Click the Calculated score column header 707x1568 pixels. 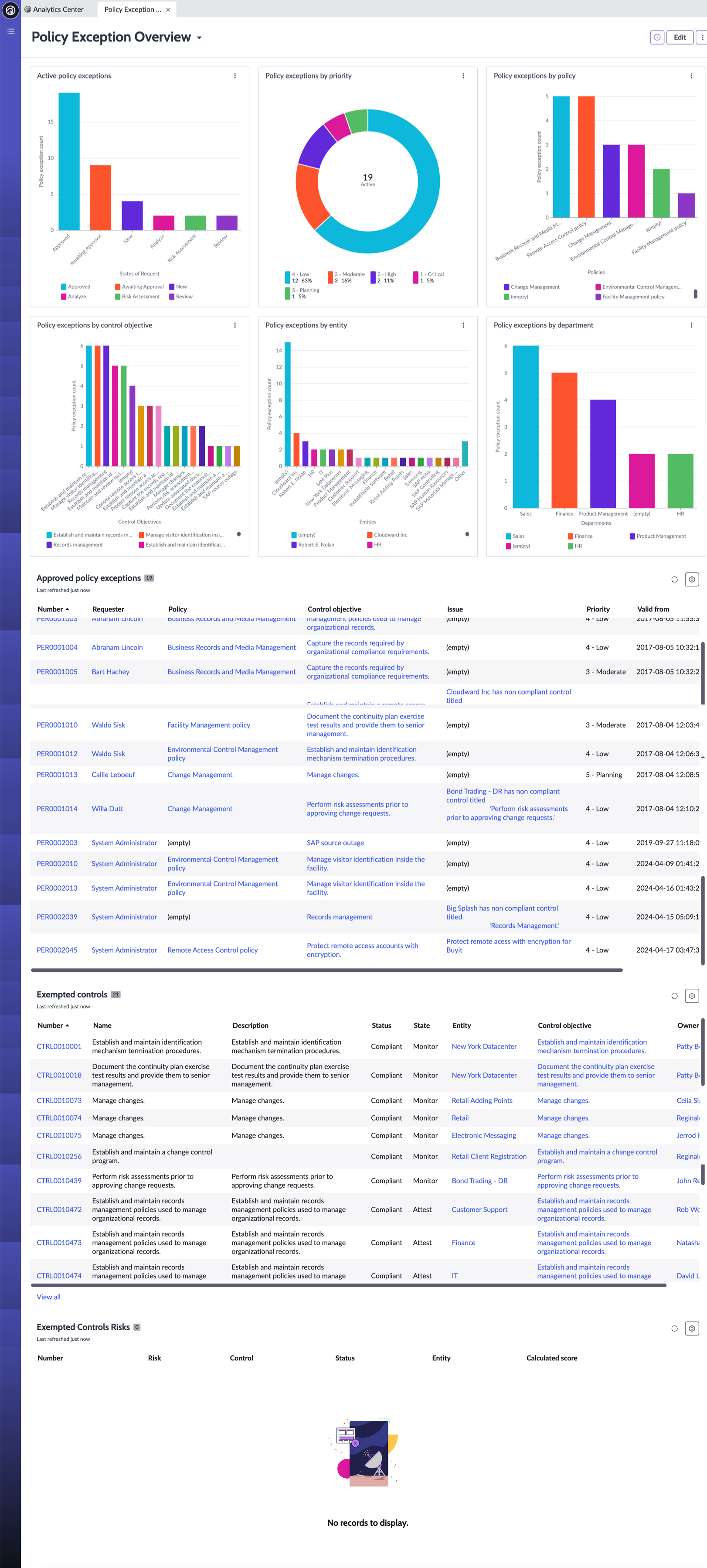click(552, 1358)
